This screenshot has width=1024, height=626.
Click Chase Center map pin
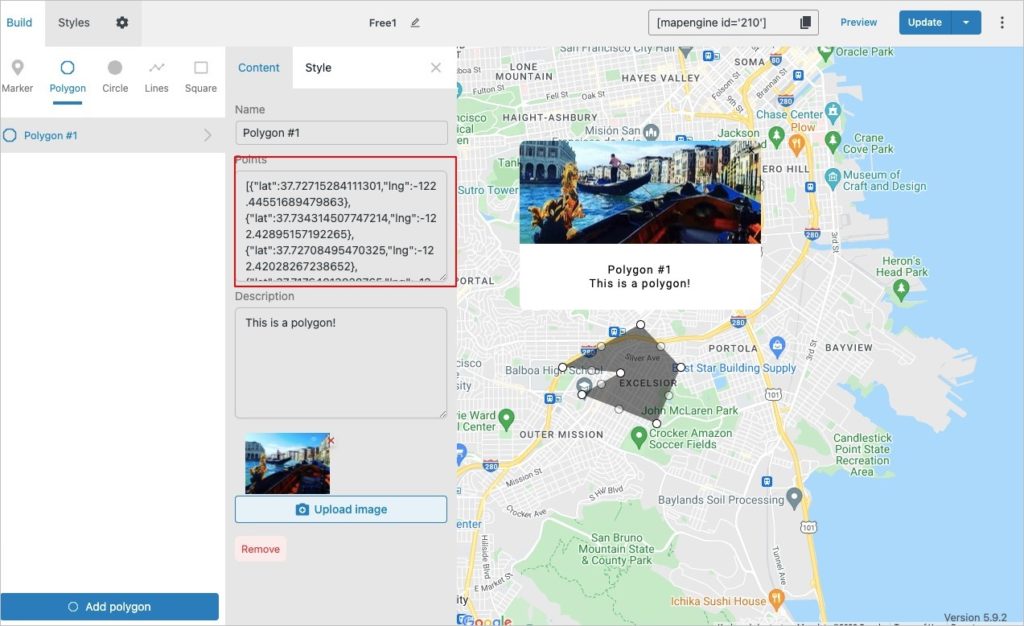[833, 112]
